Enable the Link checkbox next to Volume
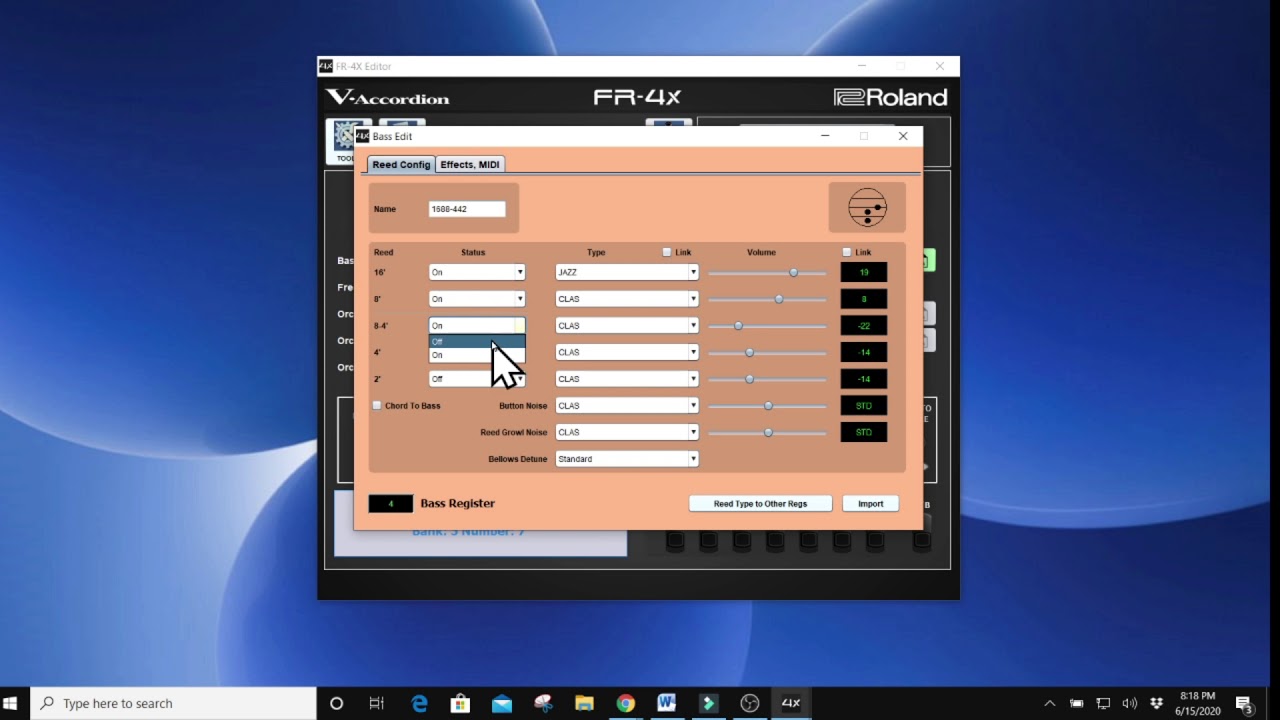The image size is (1280, 720). 847,252
